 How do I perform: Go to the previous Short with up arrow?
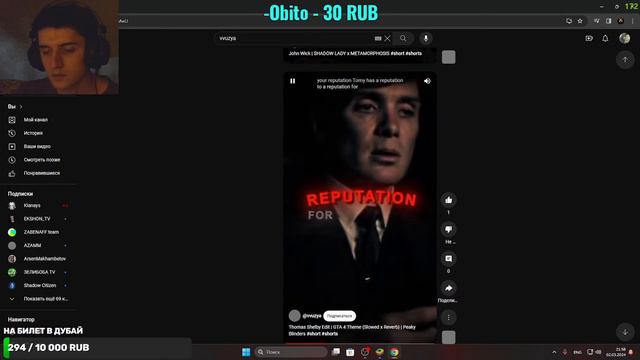pos(625,60)
